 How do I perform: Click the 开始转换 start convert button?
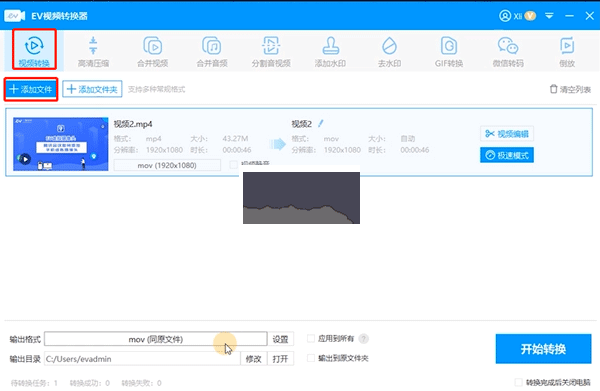[x=543, y=349]
